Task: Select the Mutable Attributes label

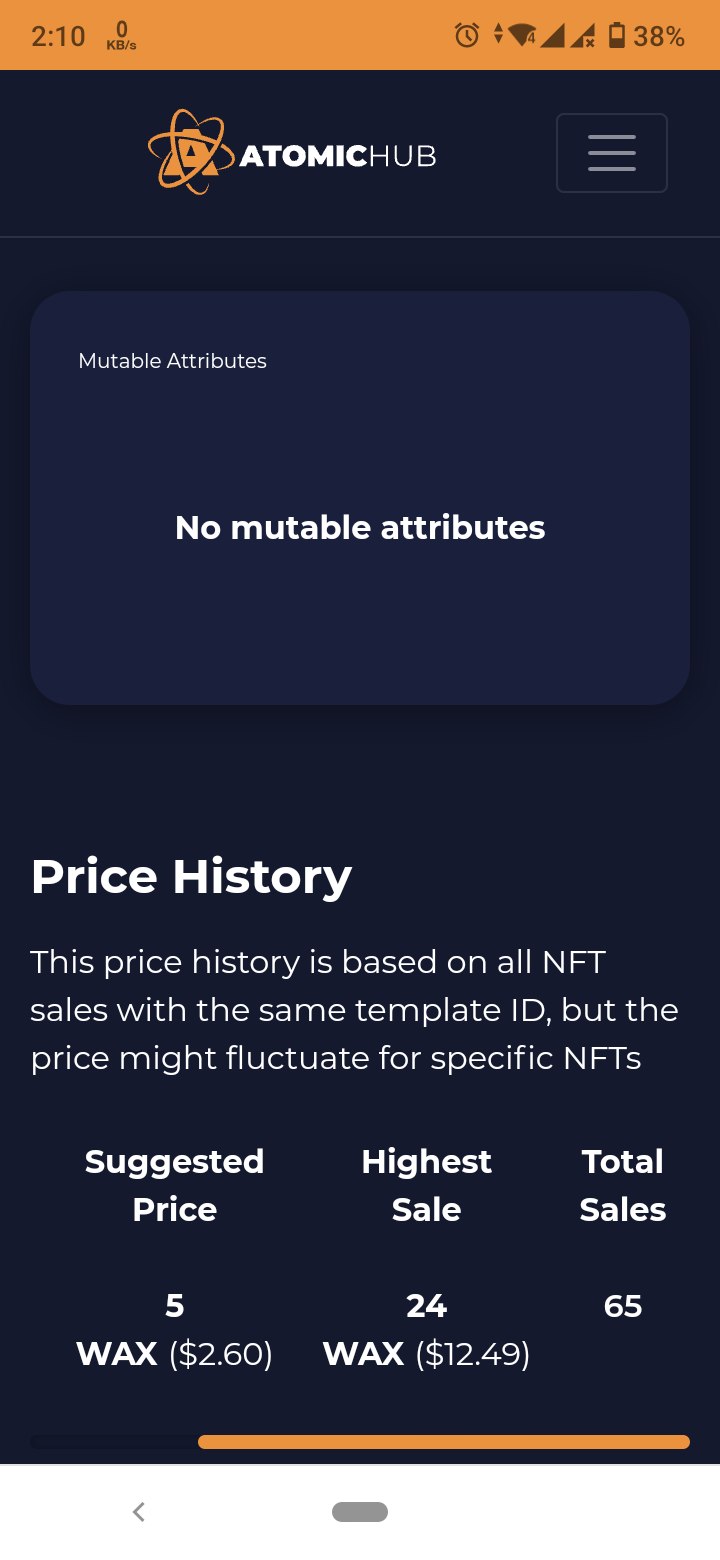Action: 172,361
